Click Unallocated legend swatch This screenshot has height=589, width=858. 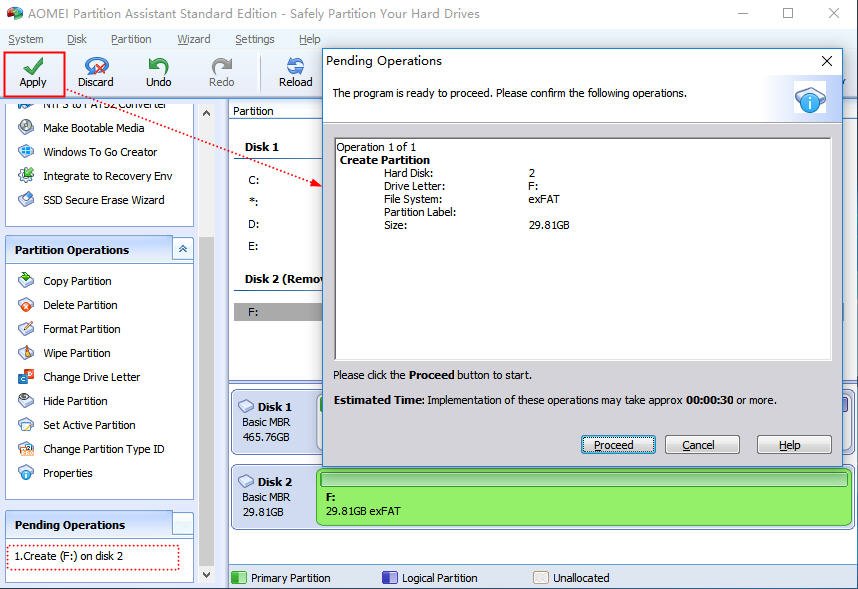click(x=541, y=578)
